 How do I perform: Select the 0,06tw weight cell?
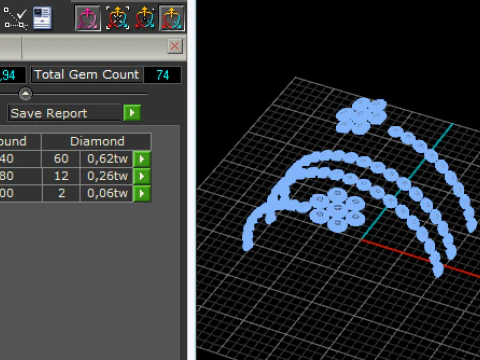tap(107, 193)
